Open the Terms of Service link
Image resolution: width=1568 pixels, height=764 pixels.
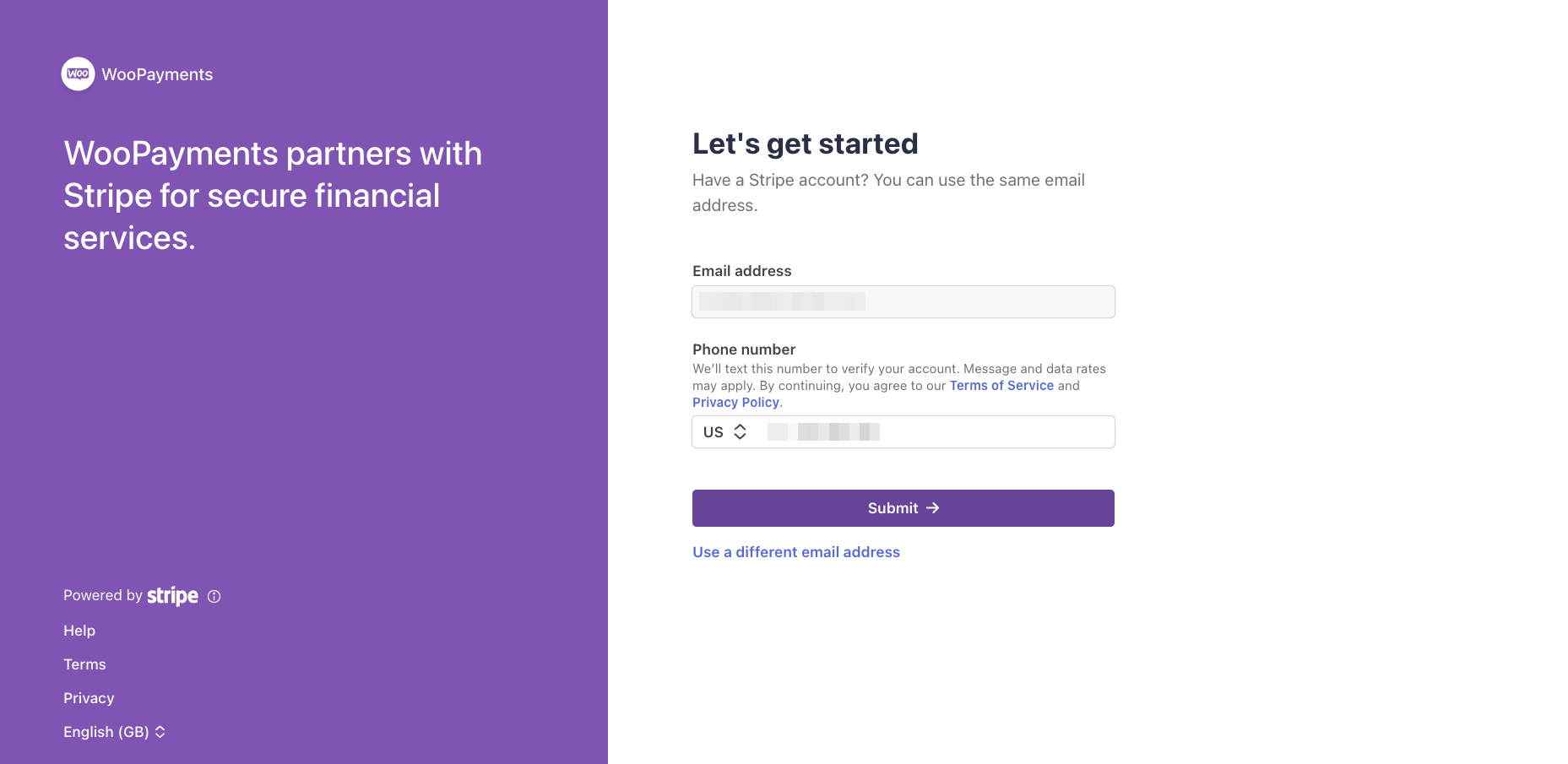point(1001,386)
